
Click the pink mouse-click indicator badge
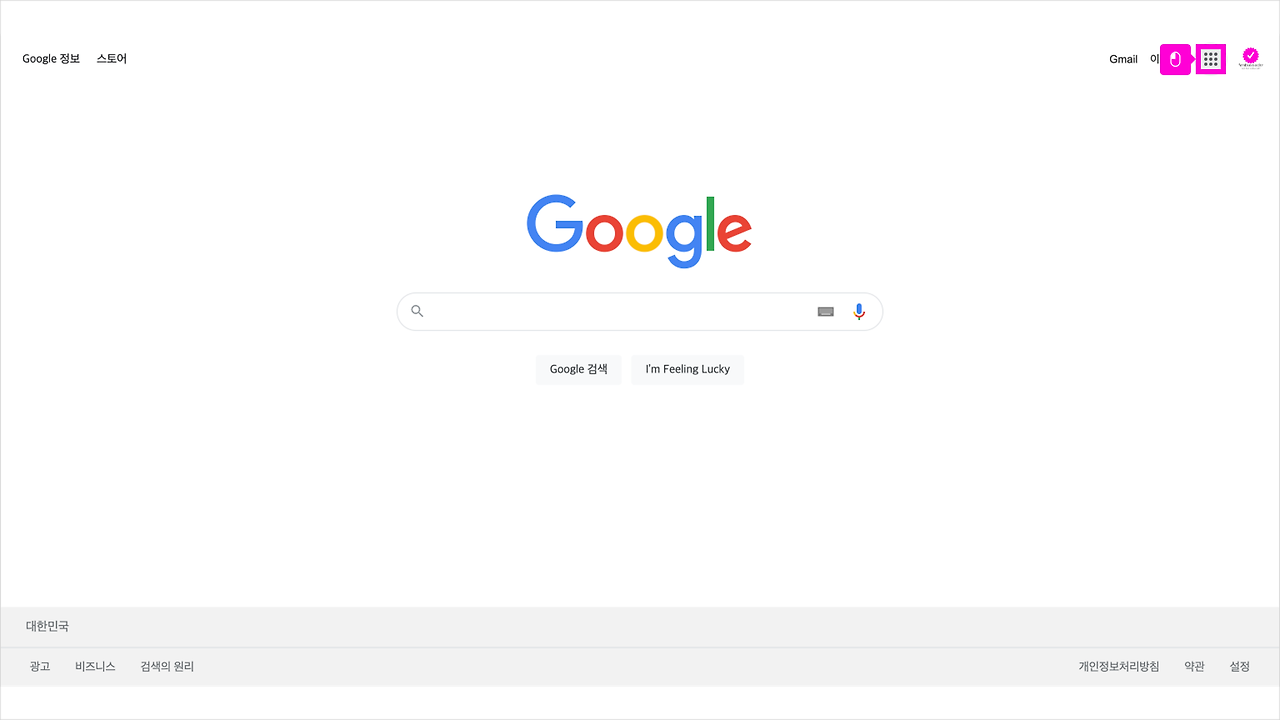click(1176, 59)
